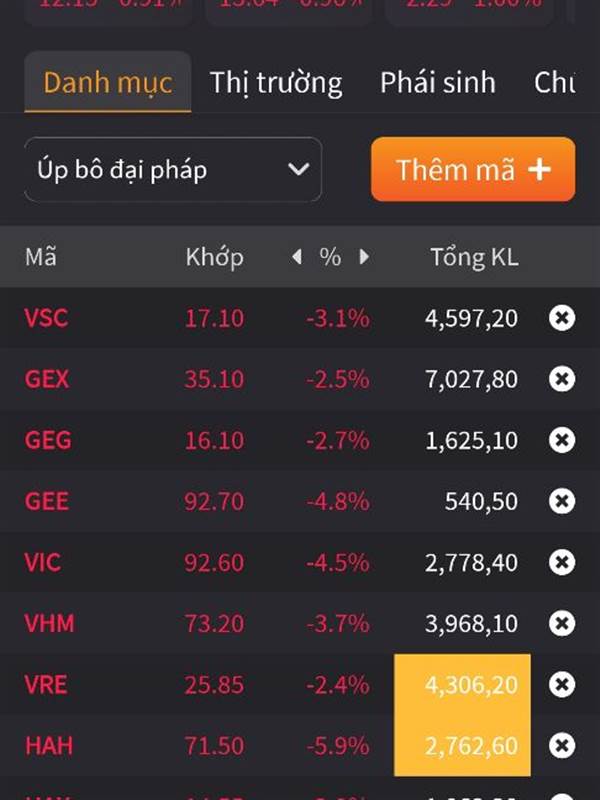Screen dimensions: 600x800
Task: Switch to the Phái sinh tab
Action: 438,82
